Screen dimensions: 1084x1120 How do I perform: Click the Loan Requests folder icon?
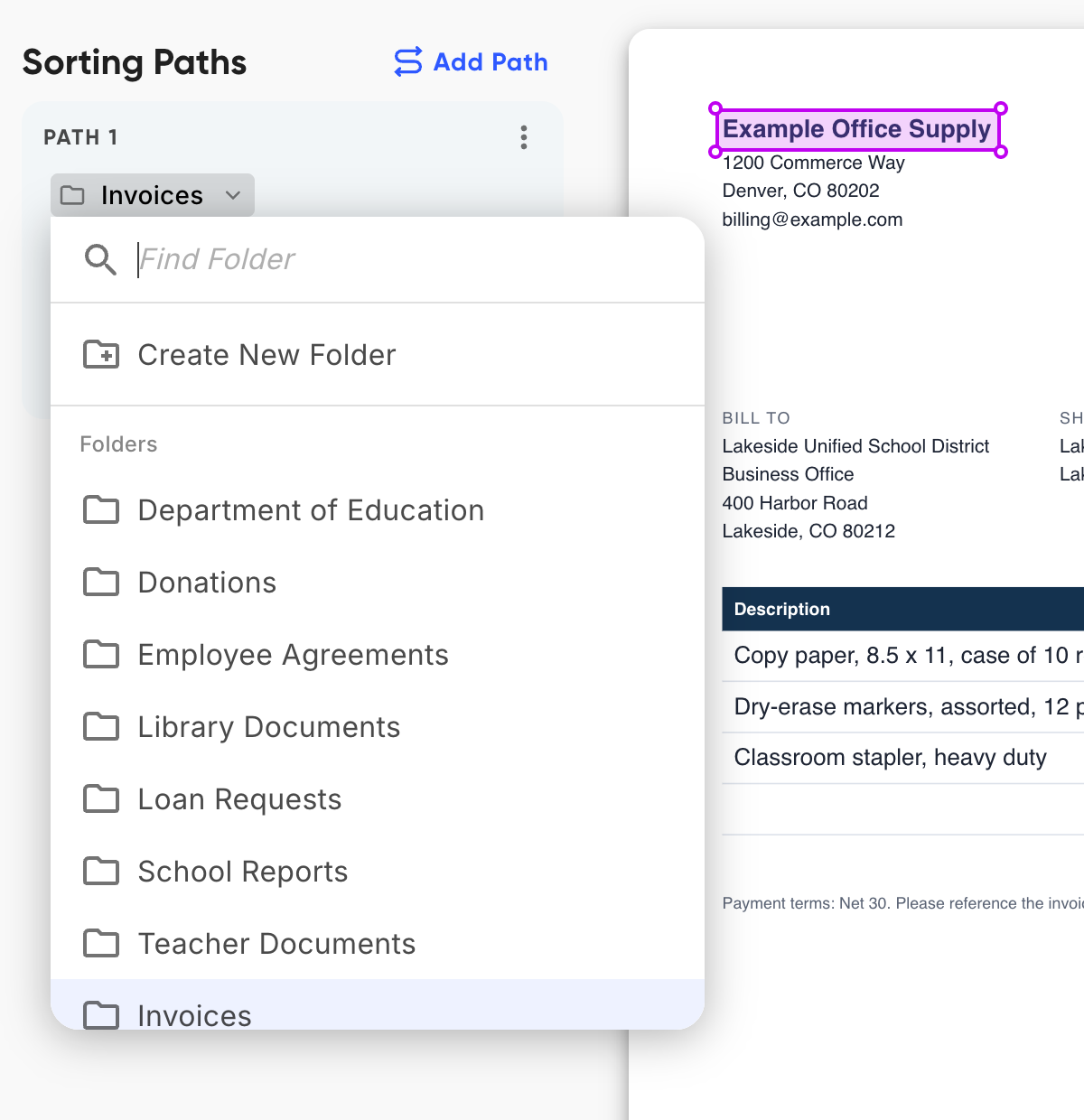point(101,799)
